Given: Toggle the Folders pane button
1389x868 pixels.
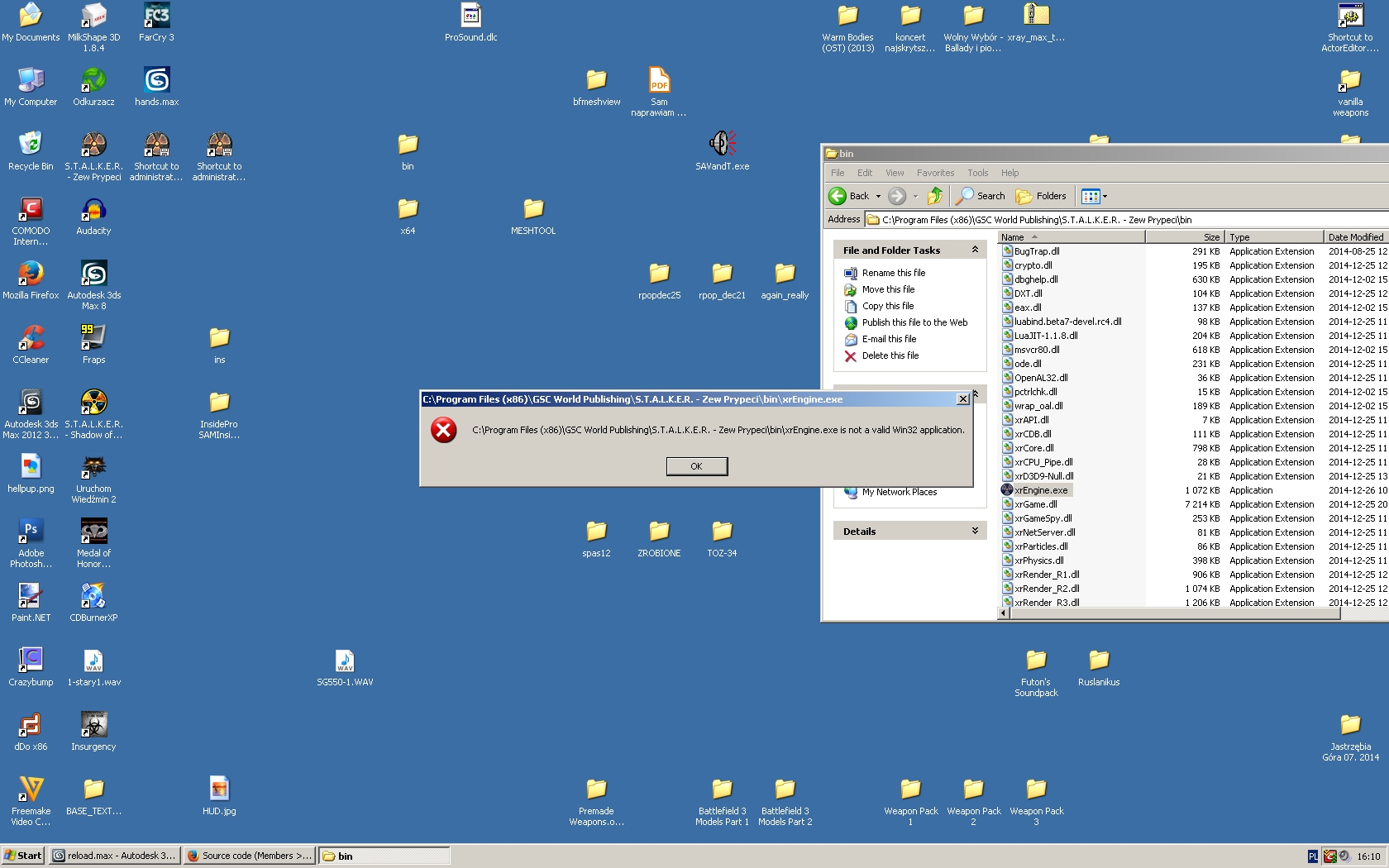Looking at the screenshot, I should (x=1041, y=196).
